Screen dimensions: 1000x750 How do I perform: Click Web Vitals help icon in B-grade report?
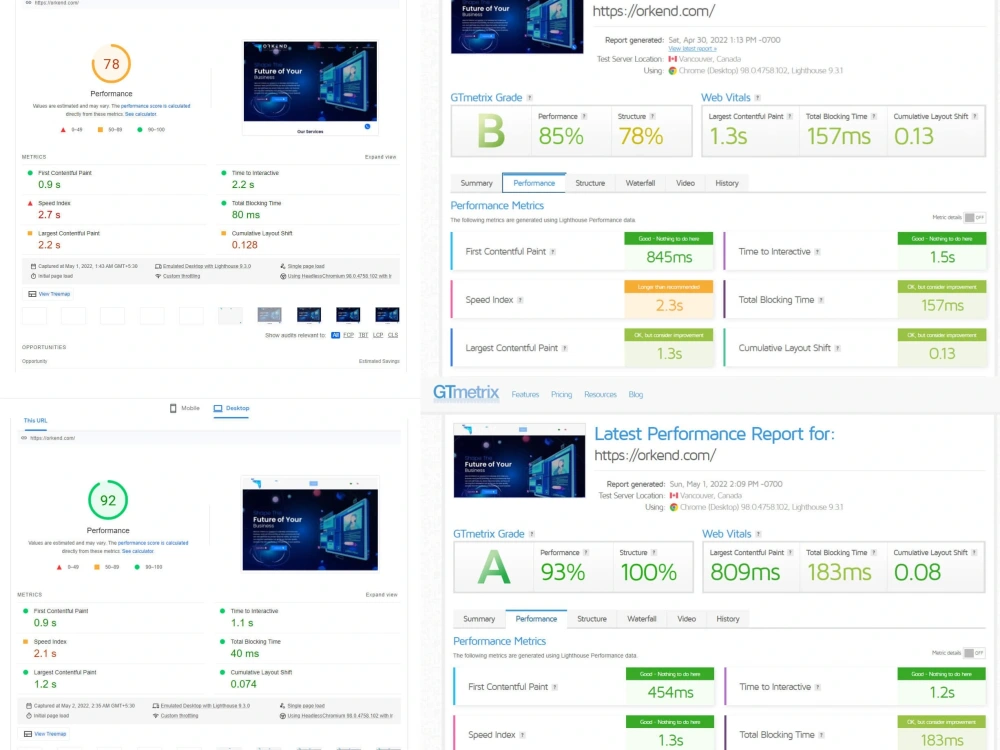[x=758, y=98]
